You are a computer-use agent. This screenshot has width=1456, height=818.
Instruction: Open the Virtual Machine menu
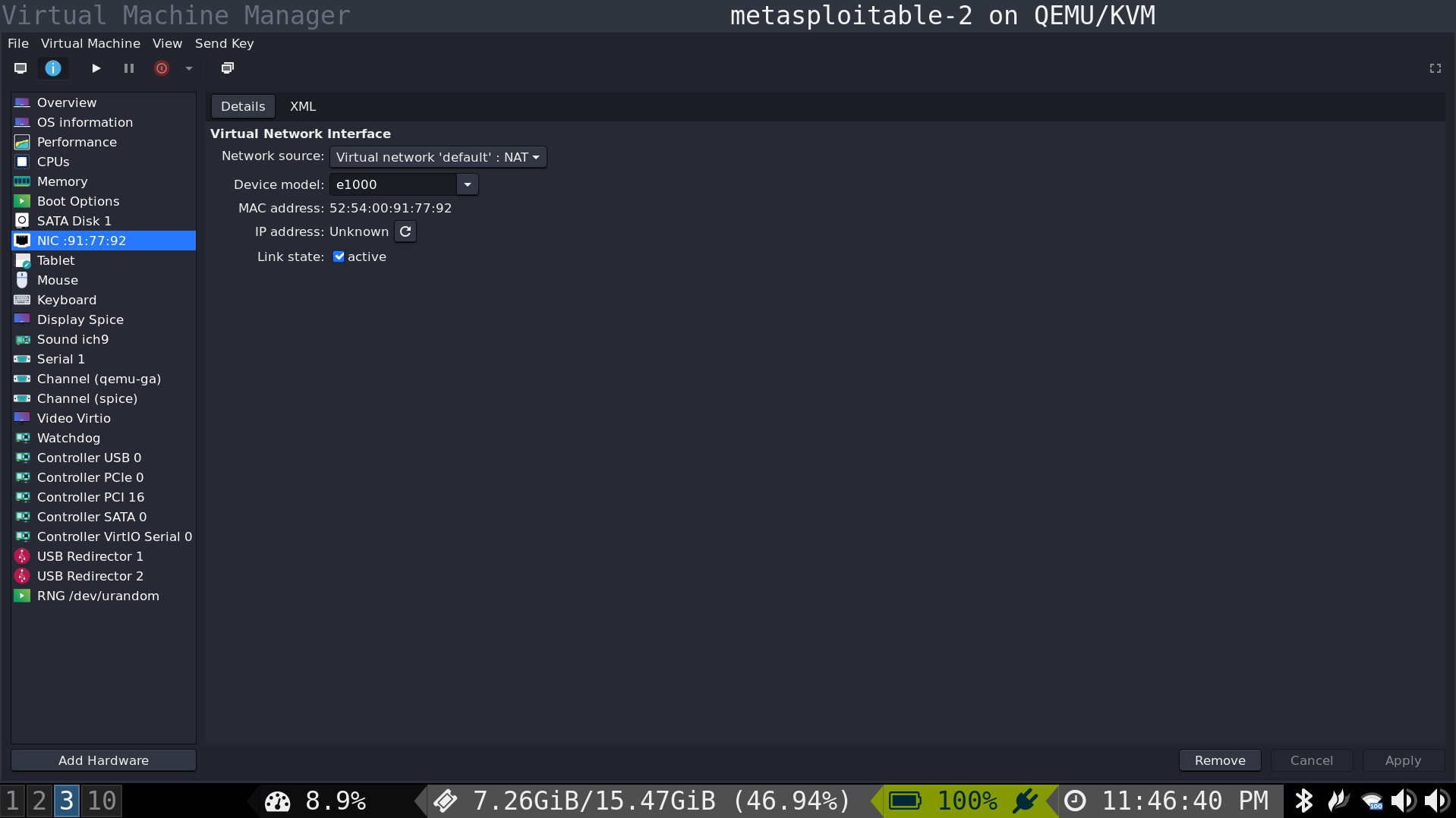(90, 43)
